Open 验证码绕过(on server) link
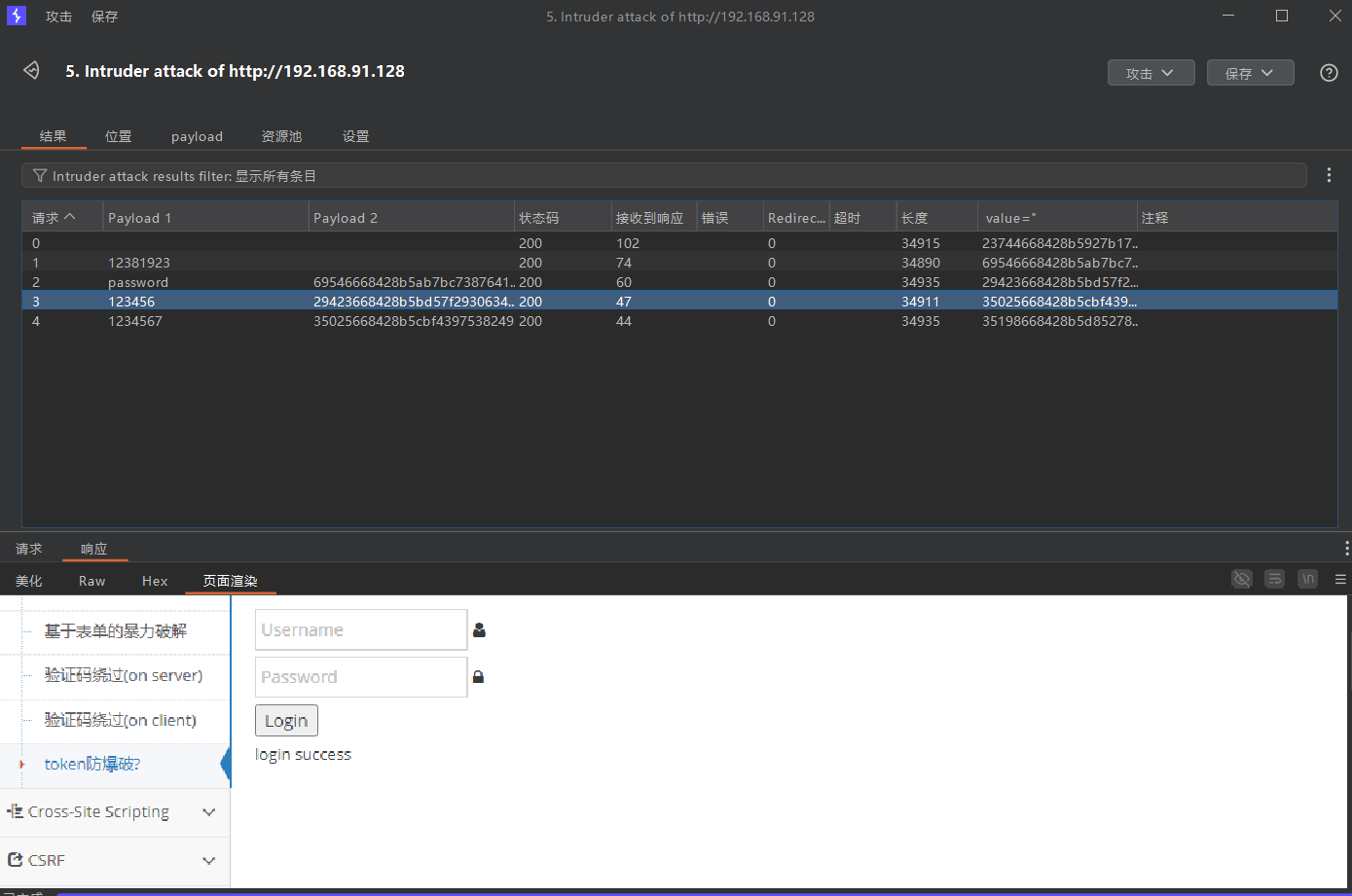Viewport: 1352px width, 896px height. click(124, 675)
